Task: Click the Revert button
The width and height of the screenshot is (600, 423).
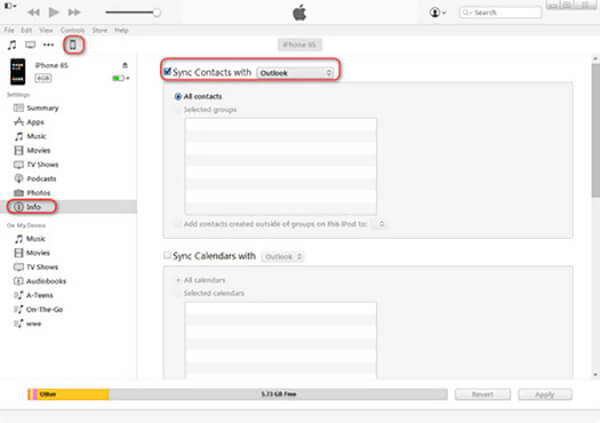Action: tap(483, 394)
